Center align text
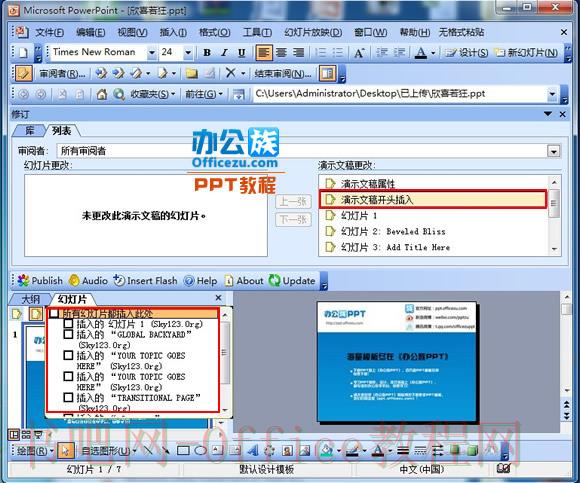 coord(281,53)
